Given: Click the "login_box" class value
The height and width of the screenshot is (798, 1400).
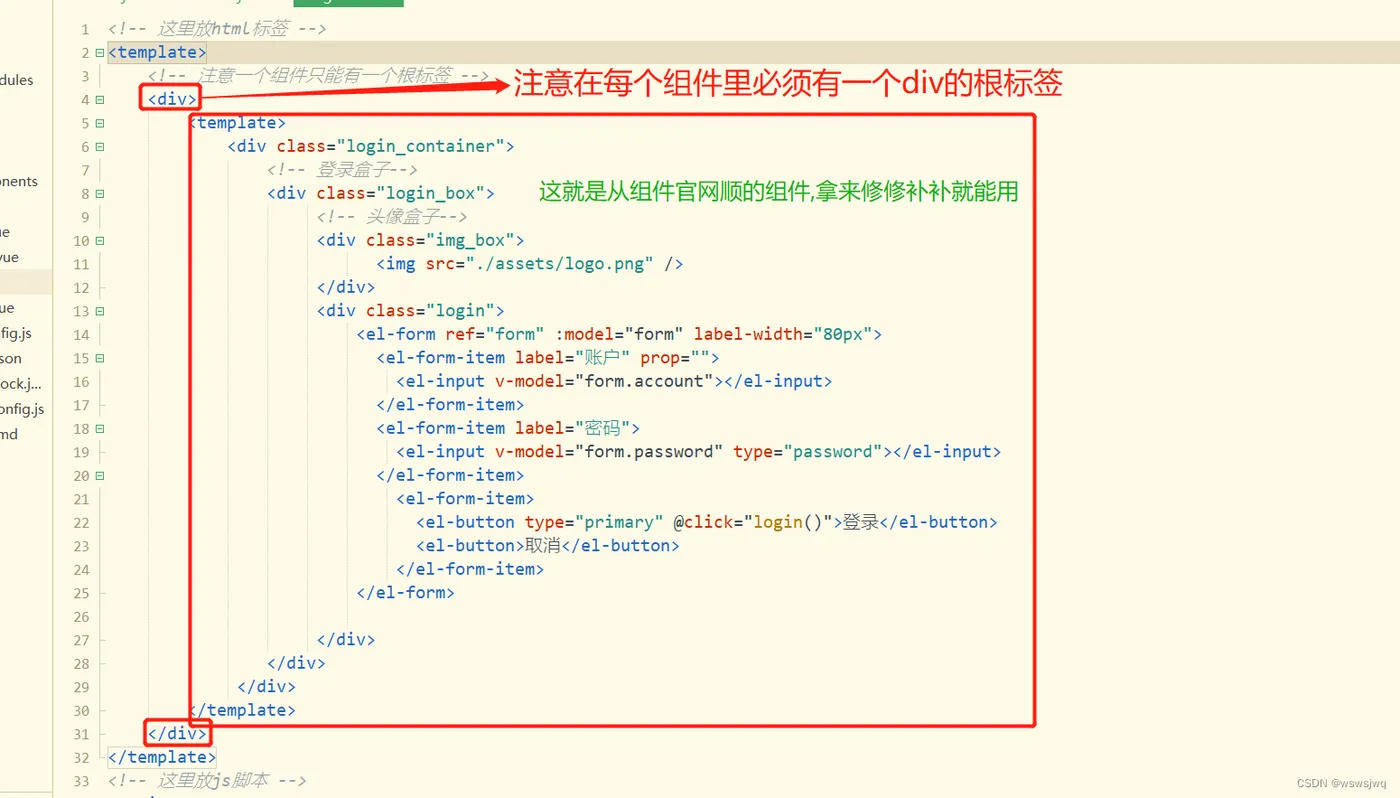Looking at the screenshot, I should click(430, 194).
